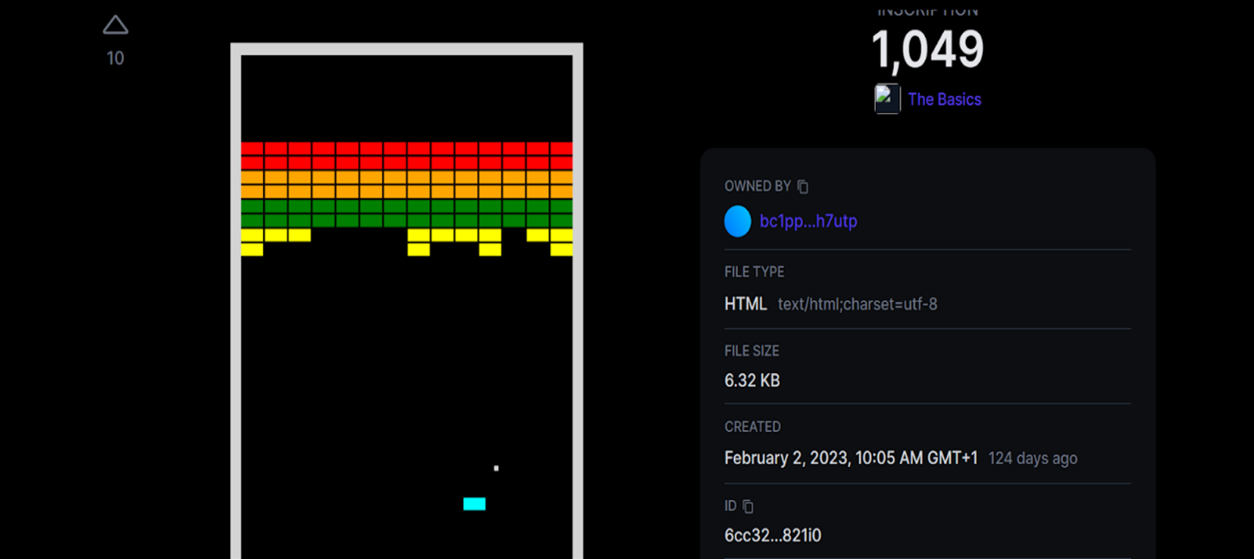Copy the owner address with copy icon
1254x559 pixels.
pyautogui.click(x=802, y=186)
